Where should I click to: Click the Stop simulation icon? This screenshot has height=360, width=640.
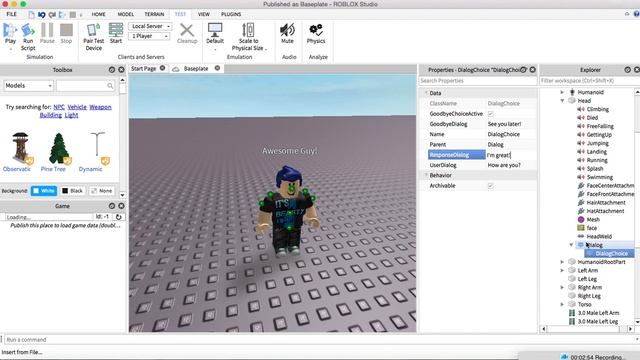click(66, 31)
